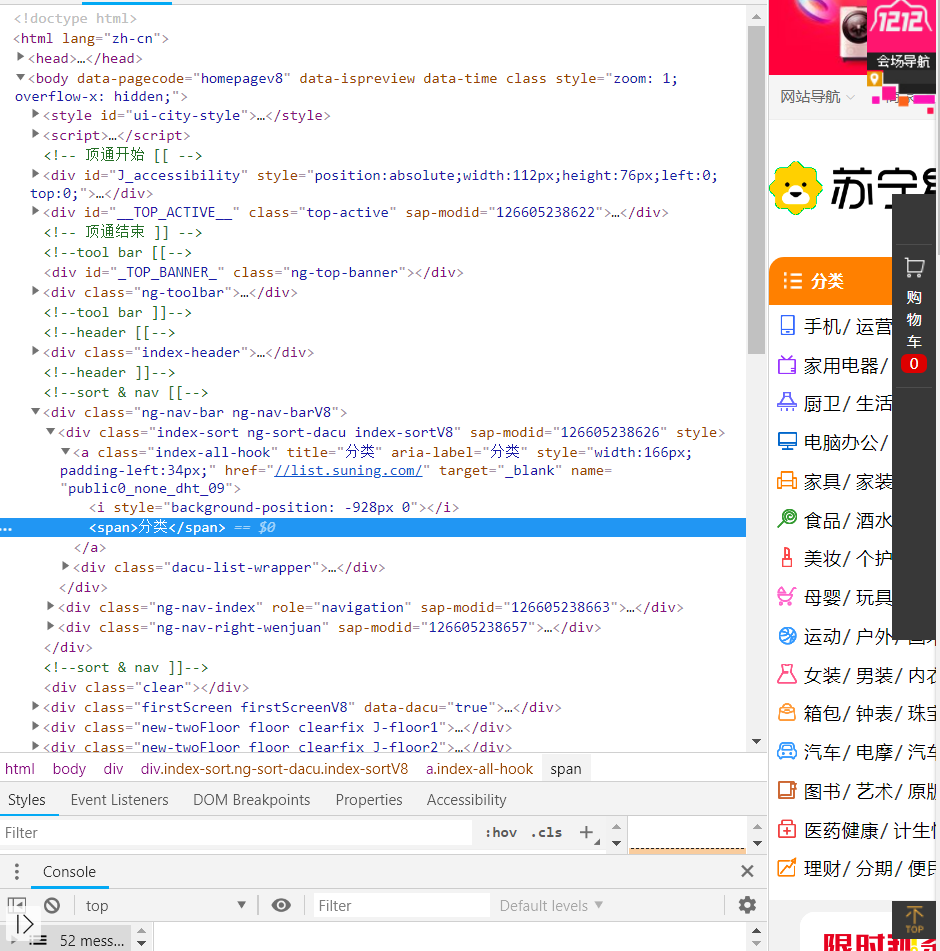Switch to Accessibility tab
The image size is (940, 951).
[x=466, y=800]
